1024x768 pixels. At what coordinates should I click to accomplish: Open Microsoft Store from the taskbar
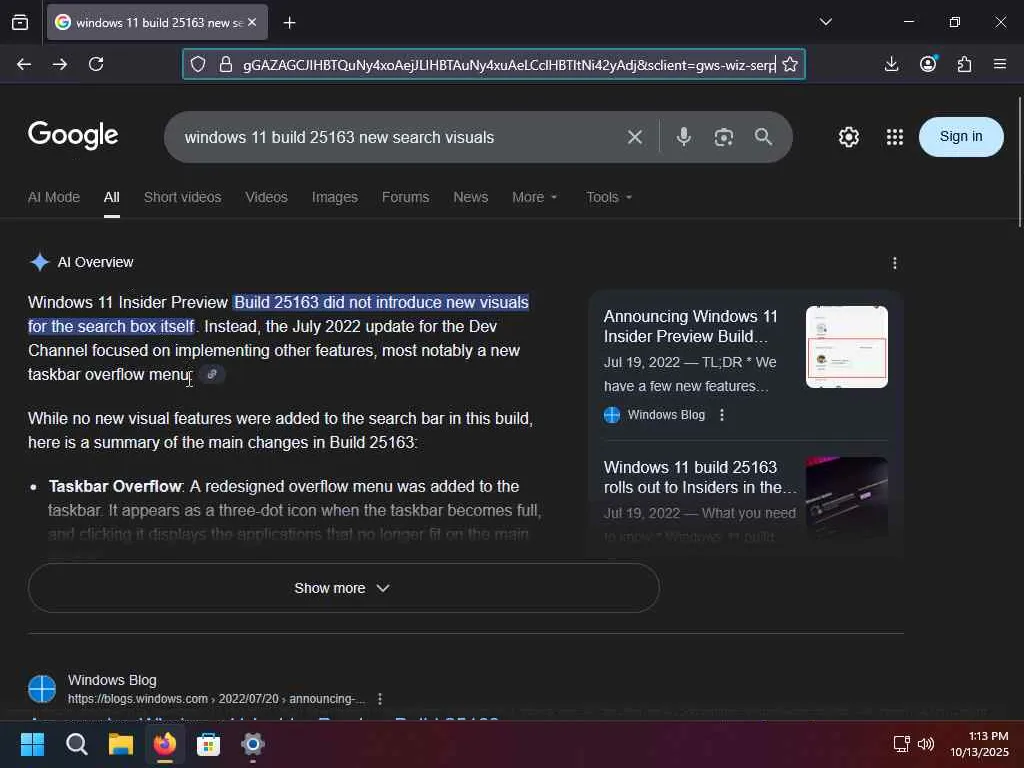coord(208,744)
